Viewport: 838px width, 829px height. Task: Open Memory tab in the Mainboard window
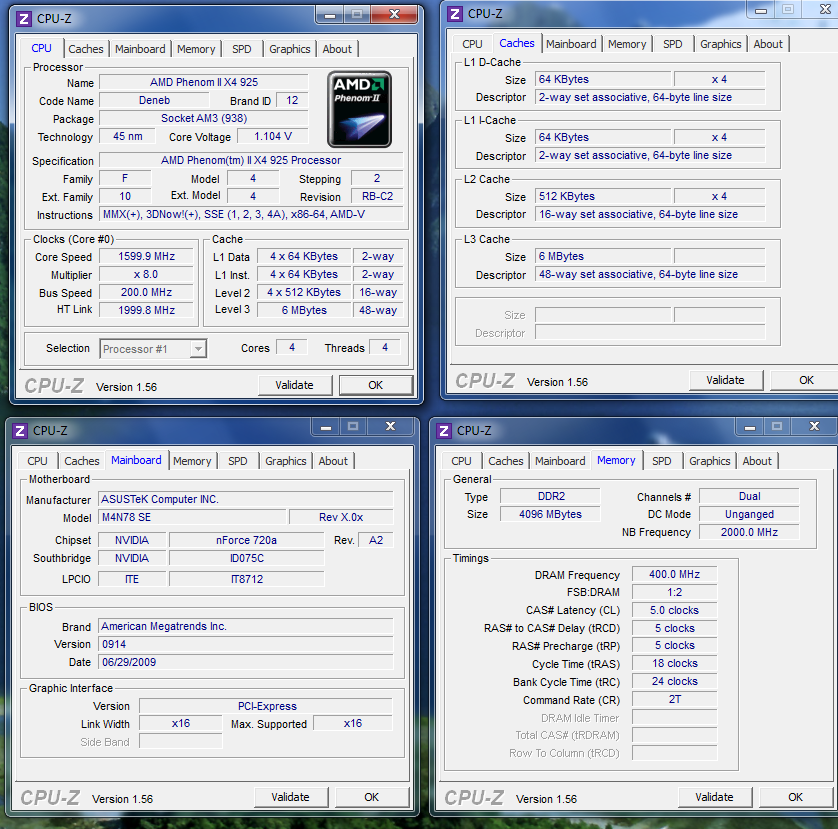pos(192,461)
